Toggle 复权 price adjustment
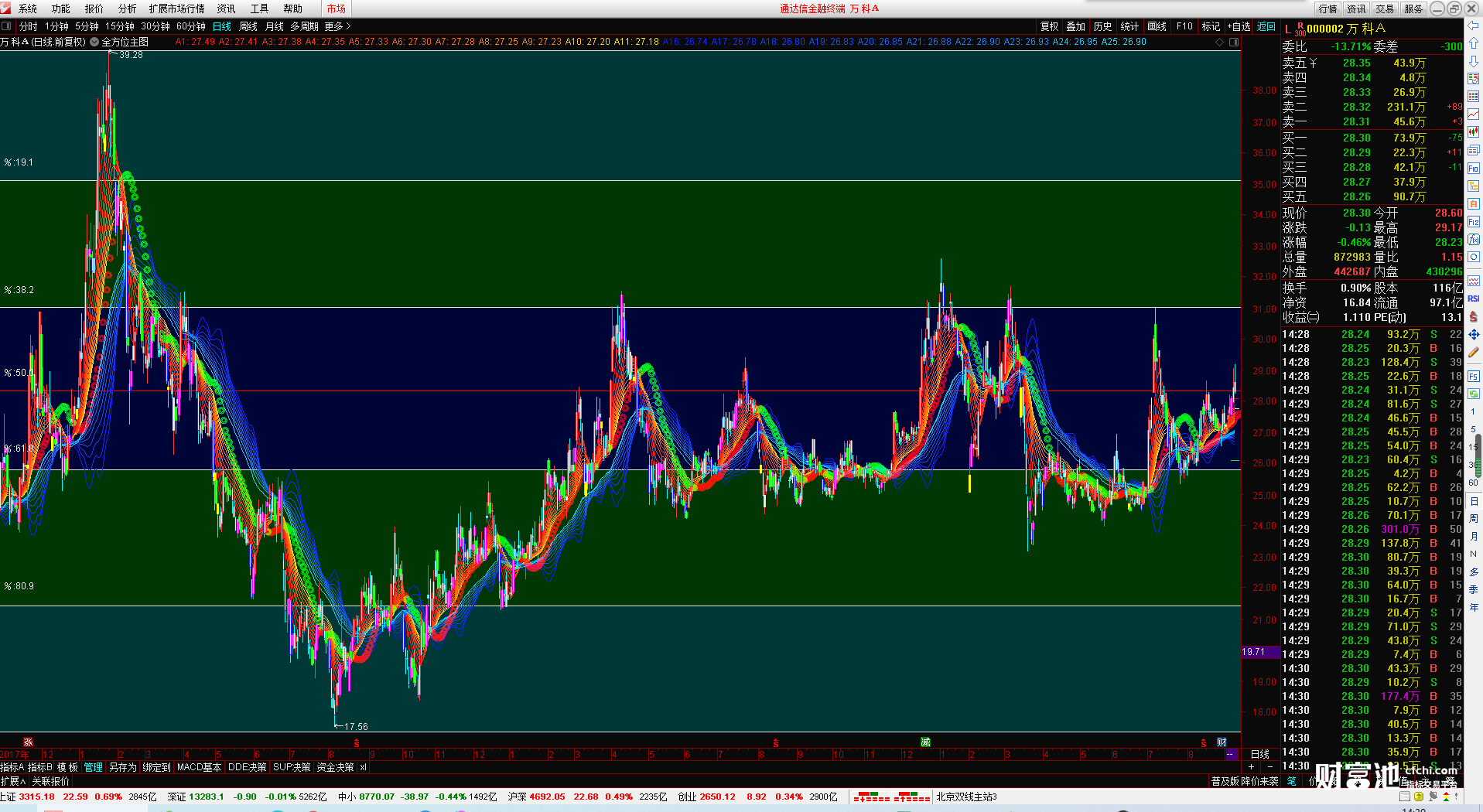Image resolution: width=1483 pixels, height=812 pixels. [x=1049, y=26]
